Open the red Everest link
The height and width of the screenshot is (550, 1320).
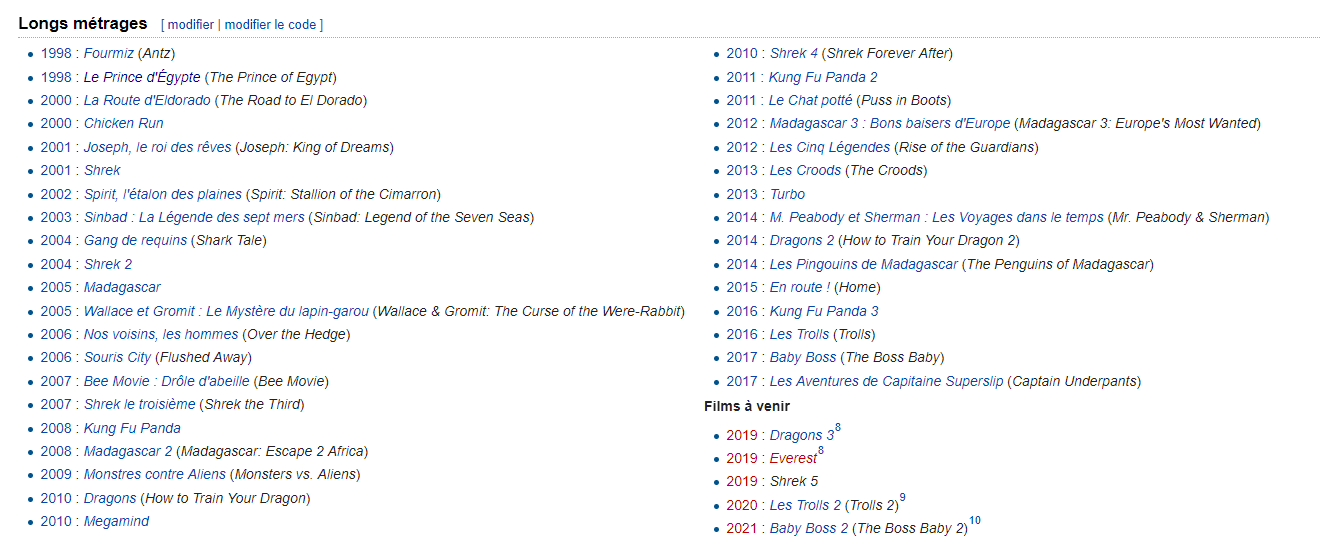793,458
